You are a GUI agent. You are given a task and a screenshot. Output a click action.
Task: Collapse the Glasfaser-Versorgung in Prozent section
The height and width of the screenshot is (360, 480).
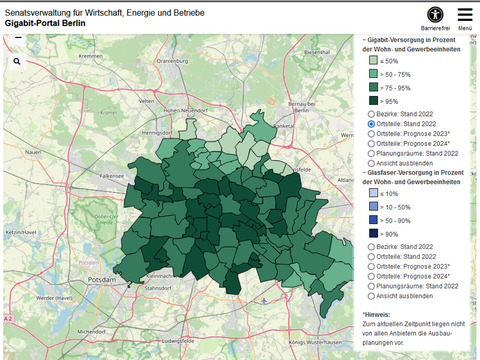[x=413, y=177]
